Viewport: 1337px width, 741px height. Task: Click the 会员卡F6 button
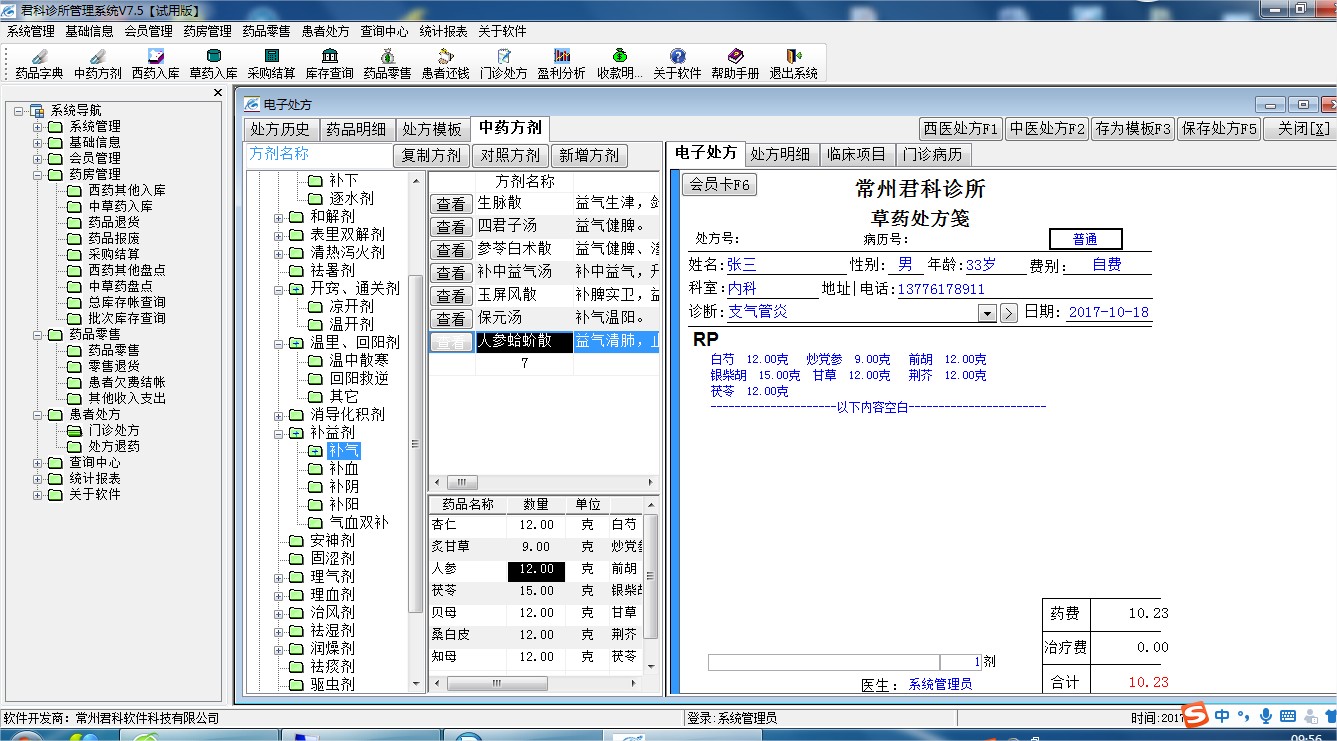[719, 185]
